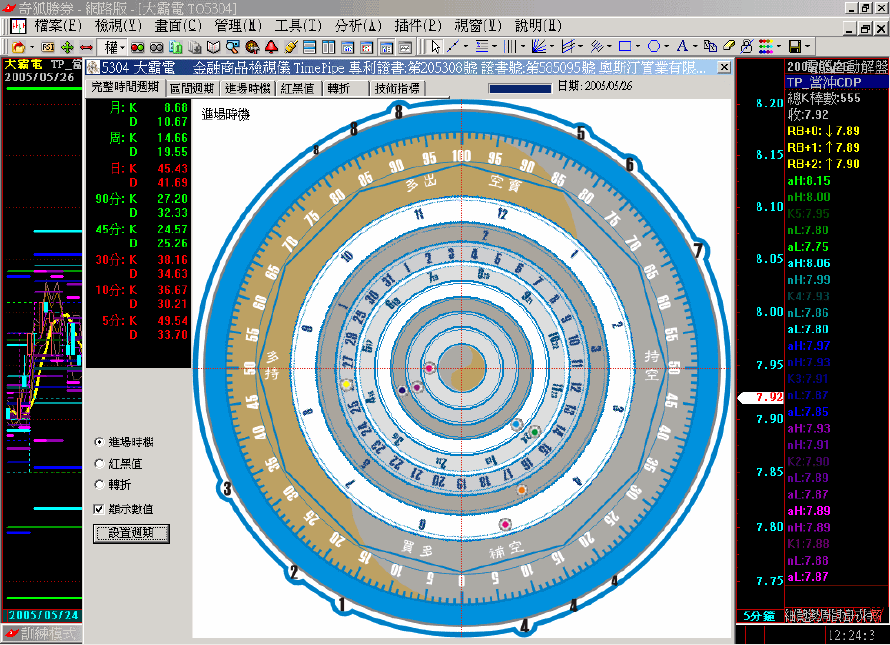Select the eraser tool in the toolbar
This screenshot has height=645, width=890.
729,47
